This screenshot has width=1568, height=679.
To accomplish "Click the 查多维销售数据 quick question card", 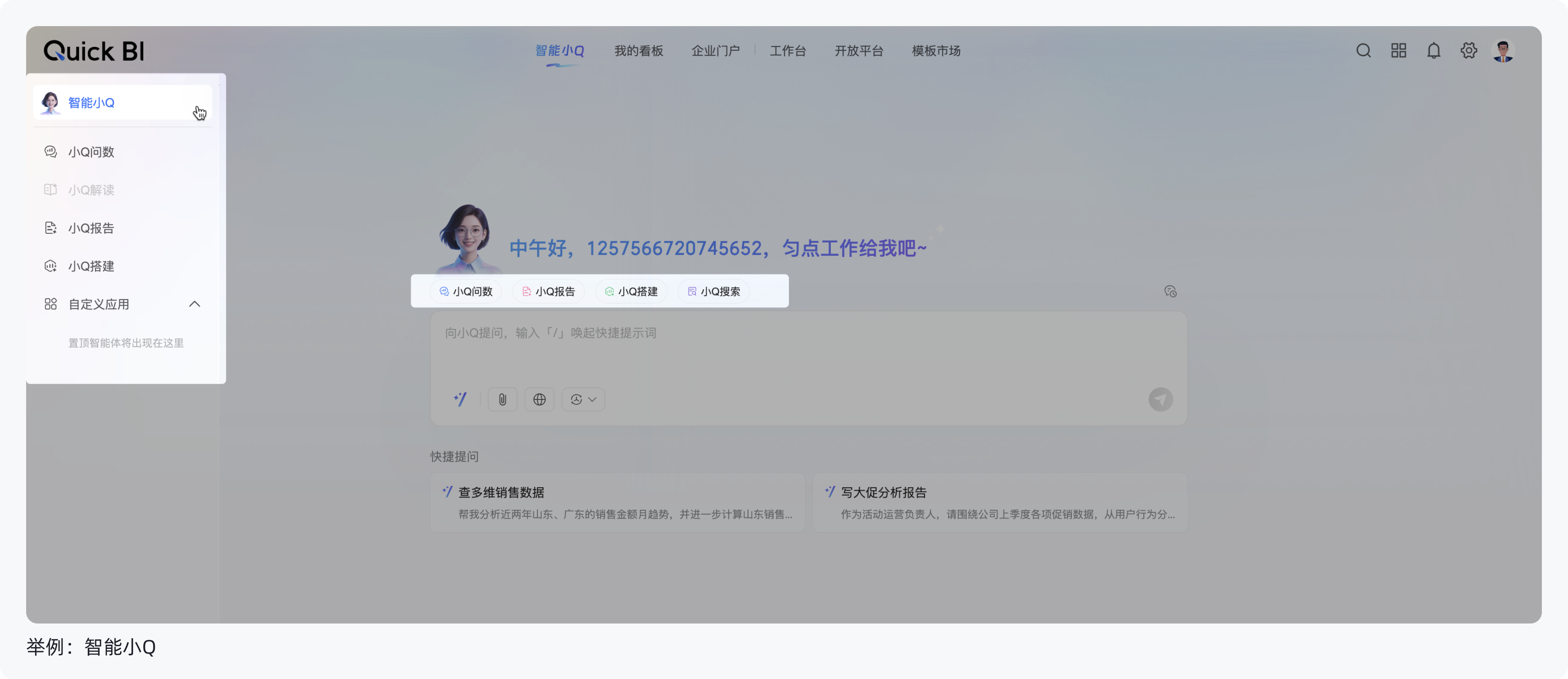I will click(x=617, y=502).
